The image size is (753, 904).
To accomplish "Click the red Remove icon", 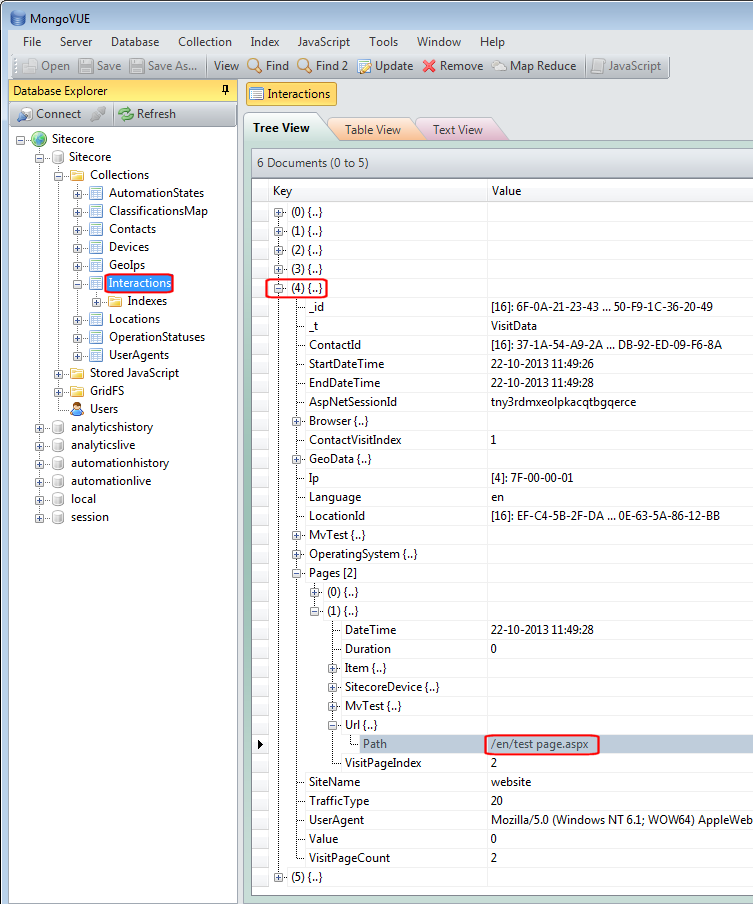I will click(x=429, y=66).
